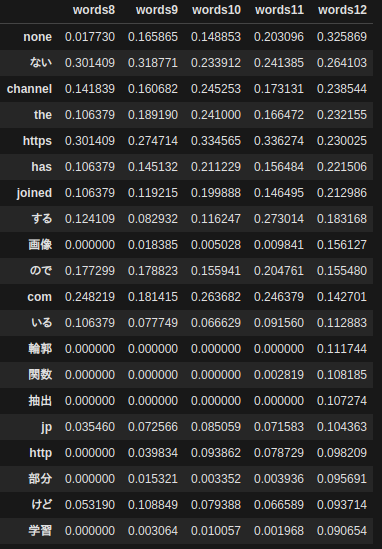Select the 'channel' row label

pyautogui.click(x=29, y=89)
